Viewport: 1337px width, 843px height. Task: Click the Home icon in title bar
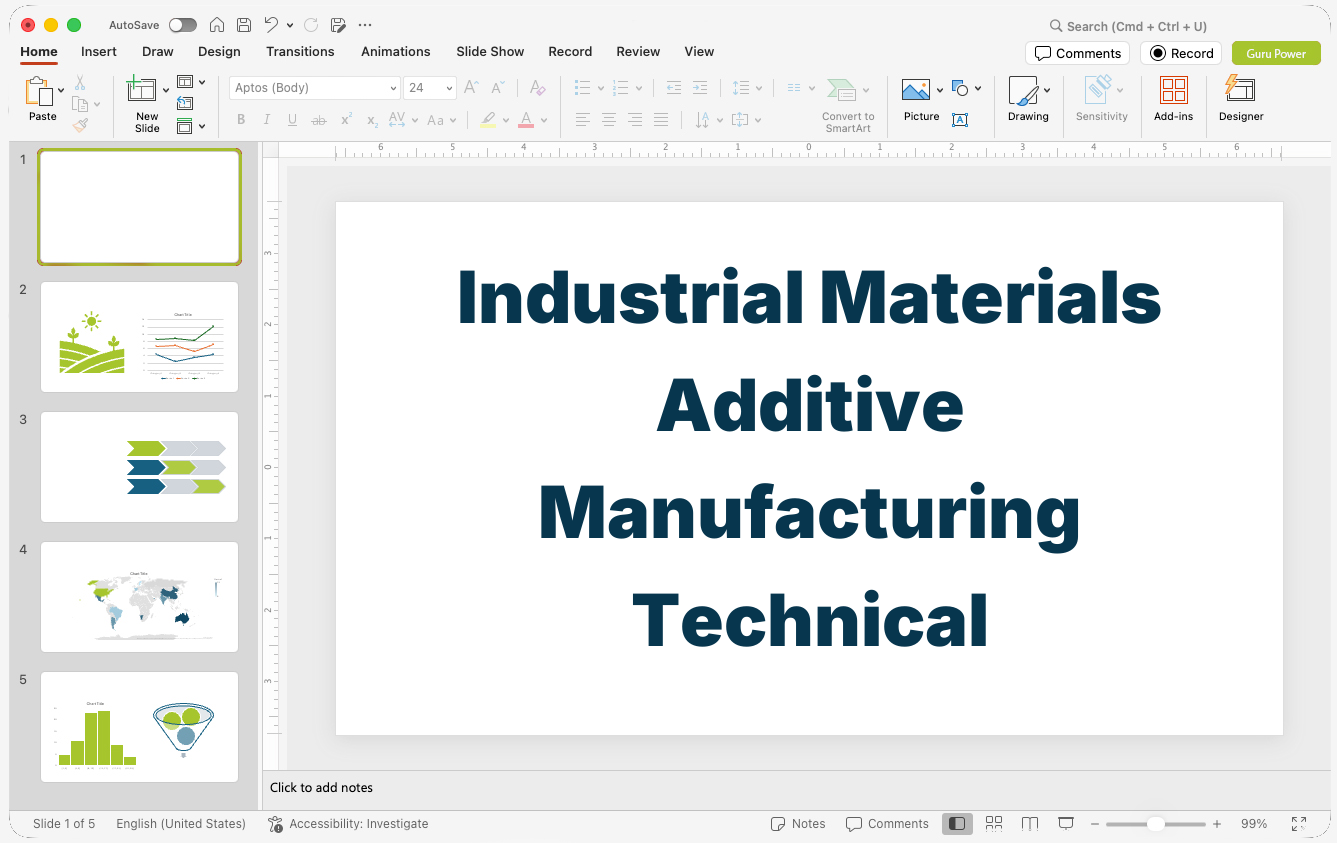coord(217,25)
